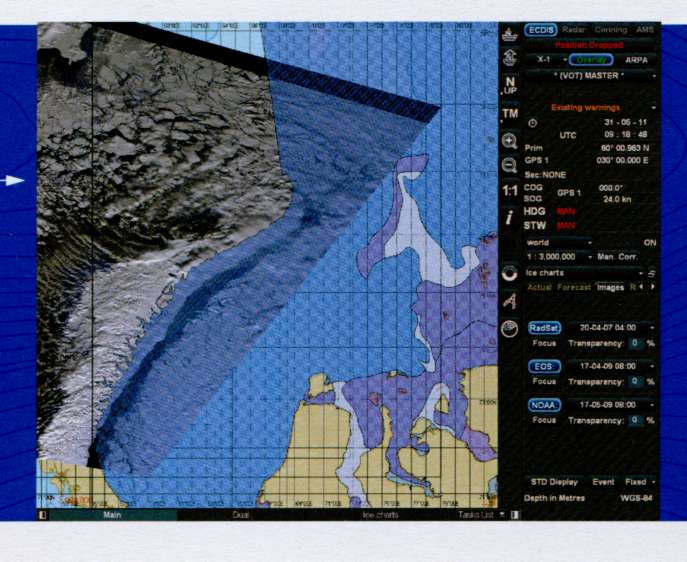
Task: Toggle the ARPA button
Action: (x=637, y=60)
